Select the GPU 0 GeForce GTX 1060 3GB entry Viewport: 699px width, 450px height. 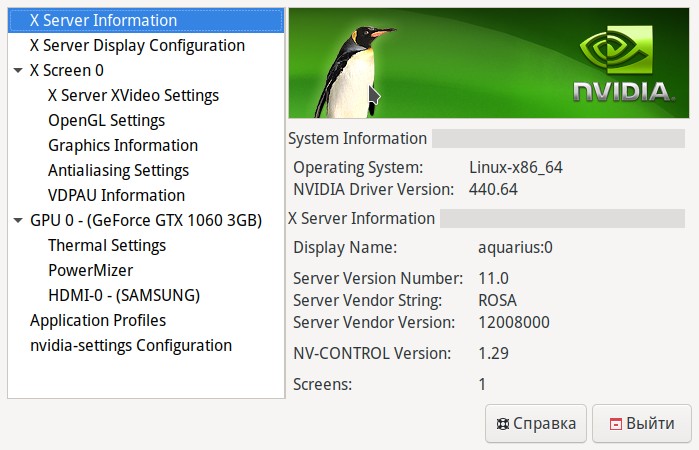click(146, 220)
